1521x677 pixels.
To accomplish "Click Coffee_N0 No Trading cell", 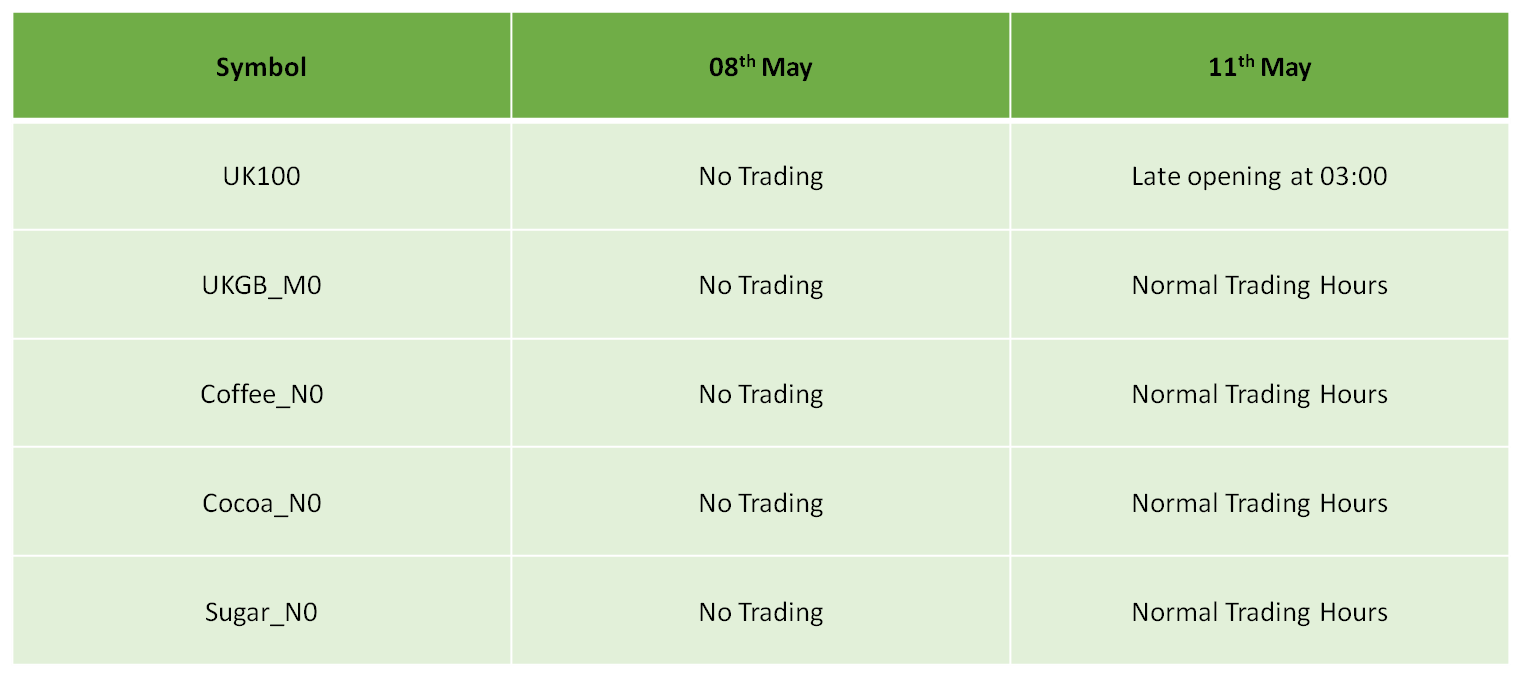I will click(760, 394).
